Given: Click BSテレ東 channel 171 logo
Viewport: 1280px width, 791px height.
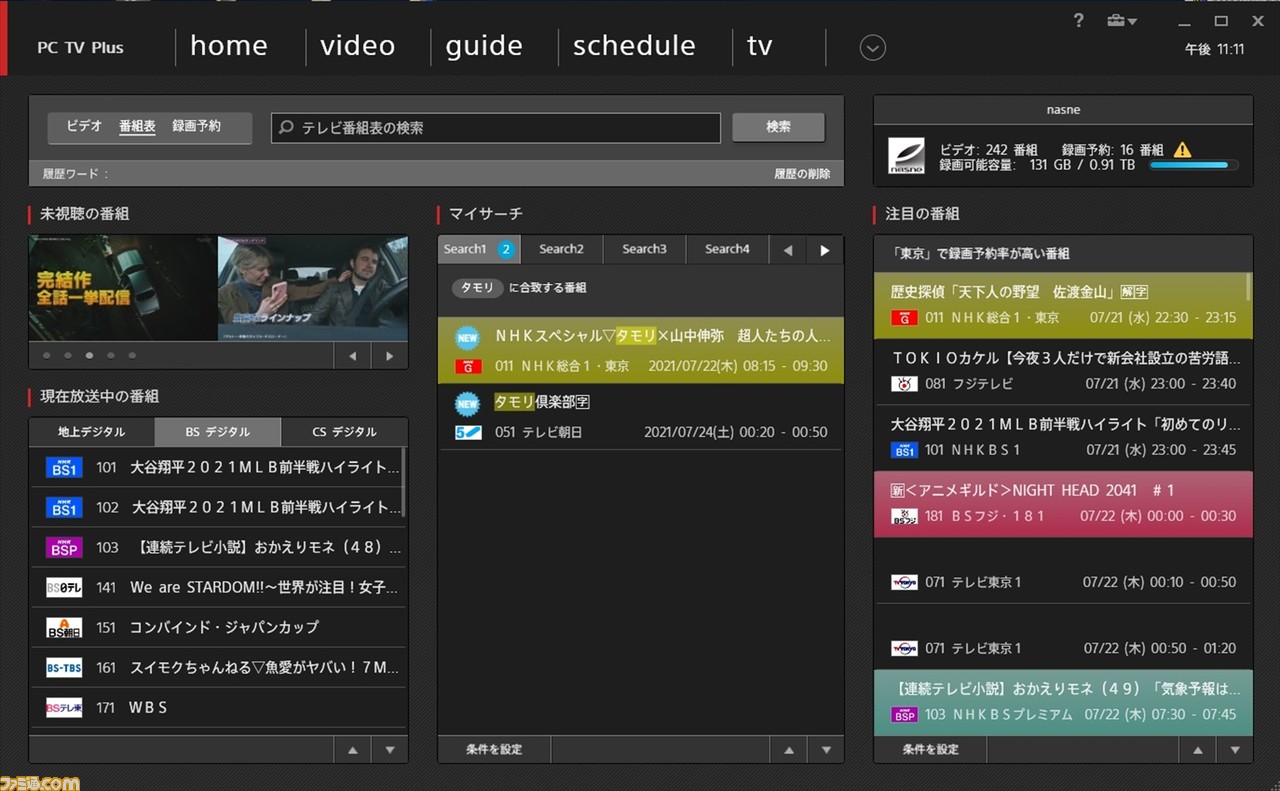Looking at the screenshot, I should point(64,708).
